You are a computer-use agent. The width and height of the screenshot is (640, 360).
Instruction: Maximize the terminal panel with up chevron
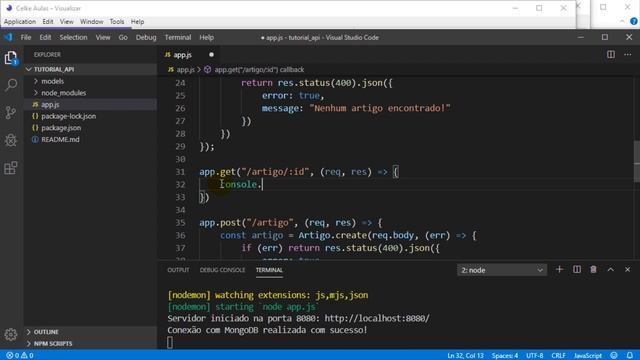click(611, 269)
